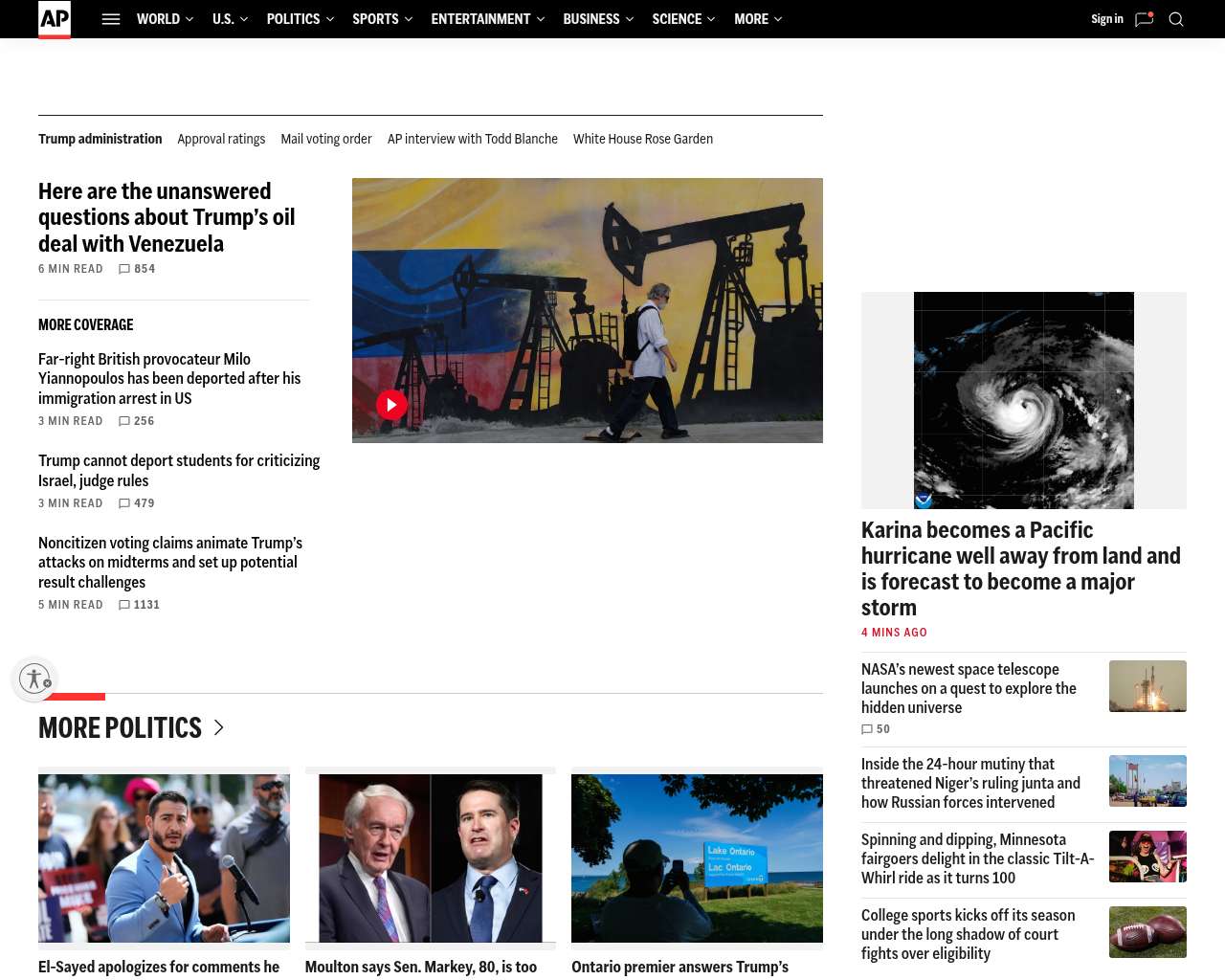This screenshot has height=980, width=1225.
Task: Select the Trump administration topic tab
Action: [x=100, y=139]
